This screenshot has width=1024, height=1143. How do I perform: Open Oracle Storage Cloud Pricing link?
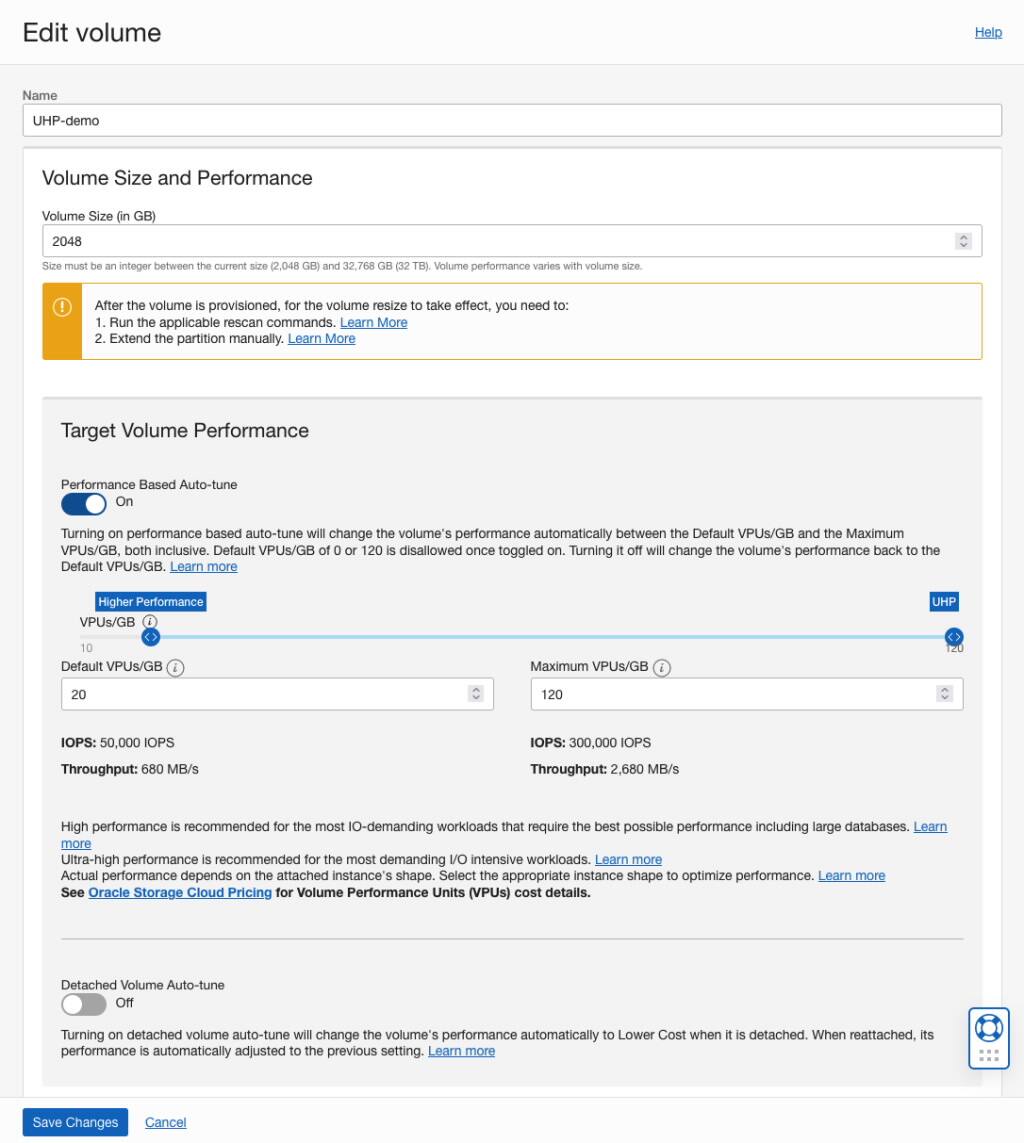(180, 892)
